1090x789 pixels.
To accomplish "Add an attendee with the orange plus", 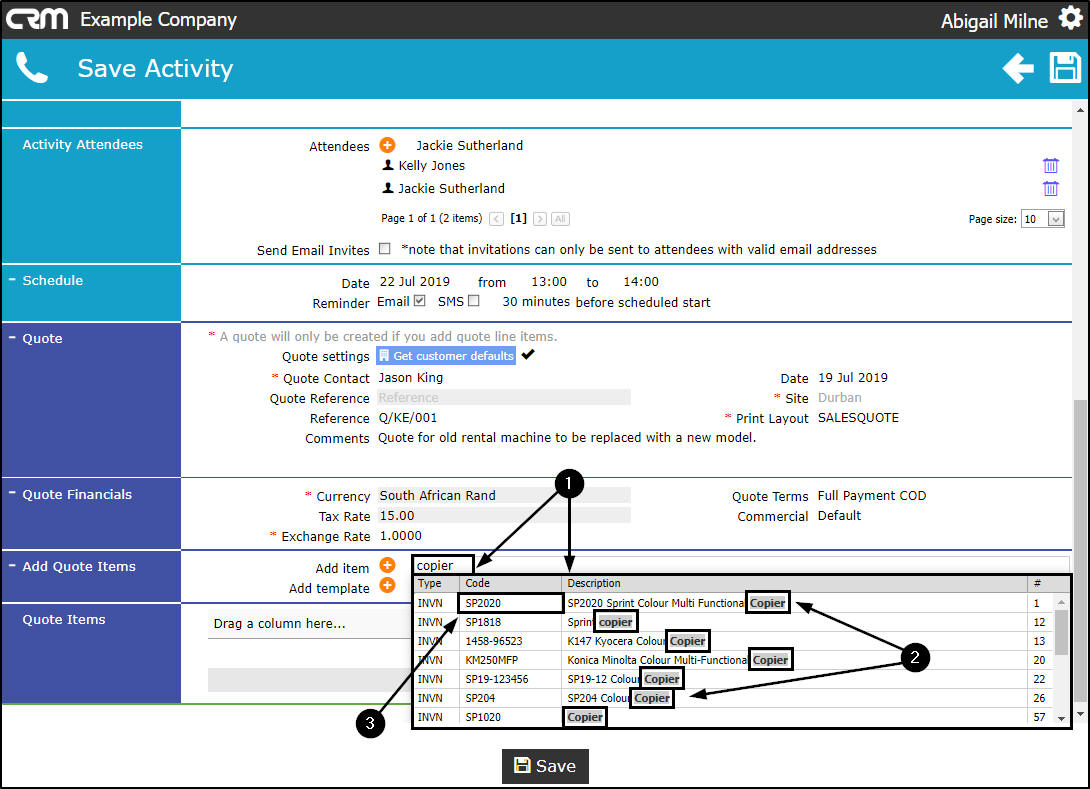I will pyautogui.click(x=387, y=145).
